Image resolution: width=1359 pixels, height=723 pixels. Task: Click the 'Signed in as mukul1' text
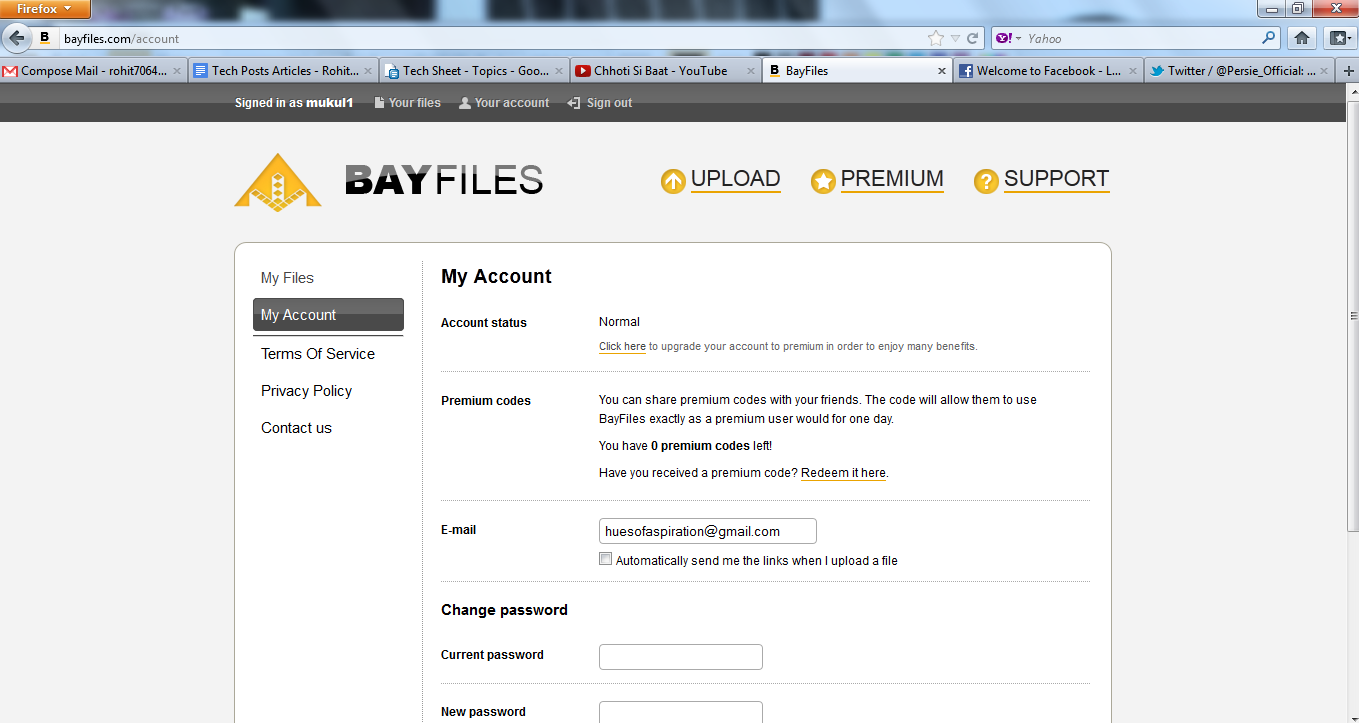coord(294,103)
